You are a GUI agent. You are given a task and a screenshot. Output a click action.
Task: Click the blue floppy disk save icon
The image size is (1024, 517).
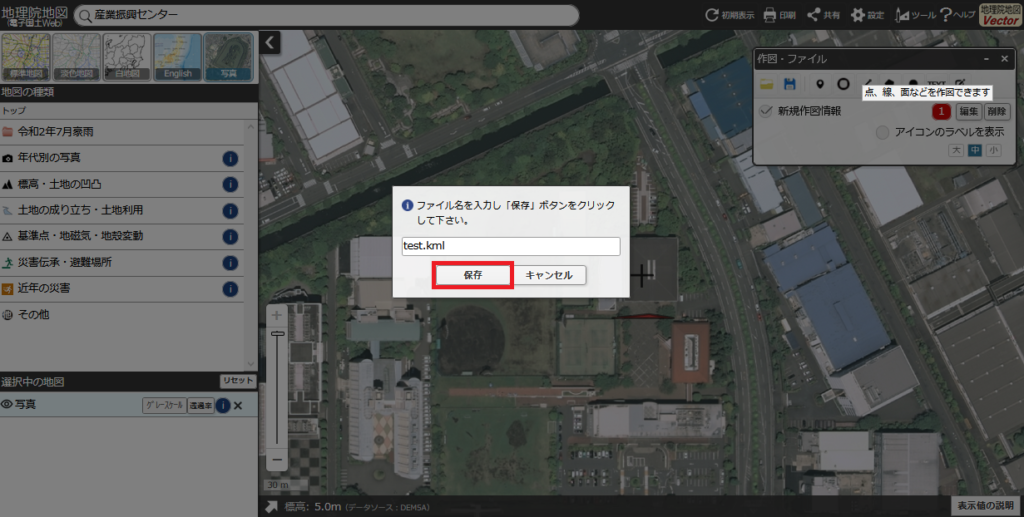click(790, 84)
